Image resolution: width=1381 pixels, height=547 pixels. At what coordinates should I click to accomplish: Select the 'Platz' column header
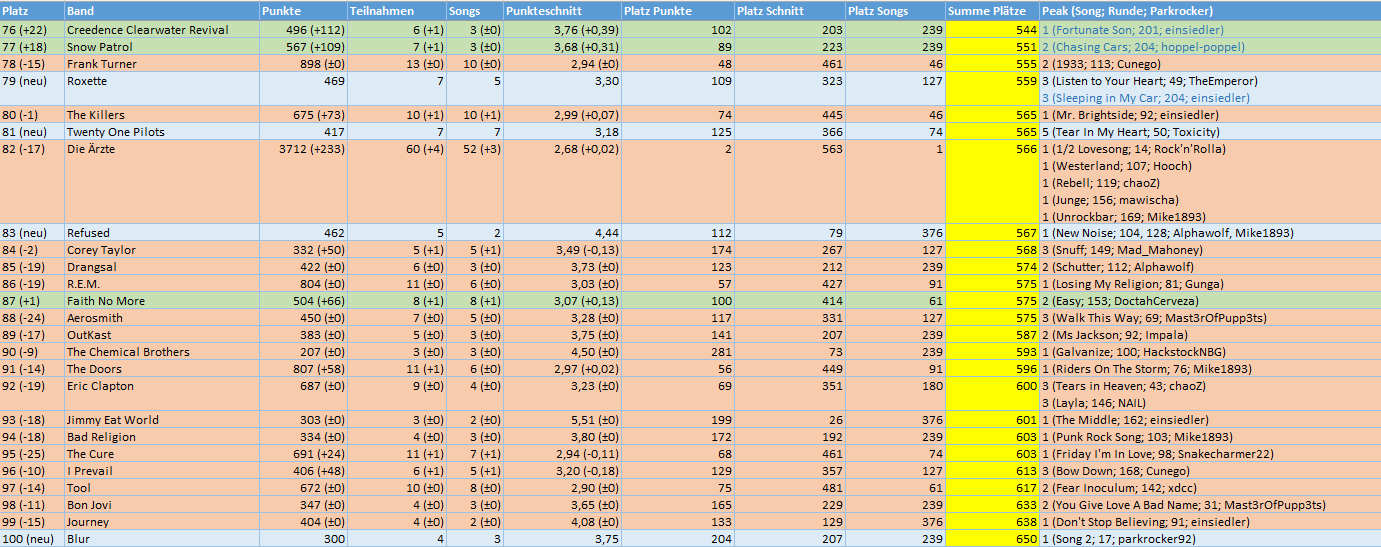pos(32,11)
